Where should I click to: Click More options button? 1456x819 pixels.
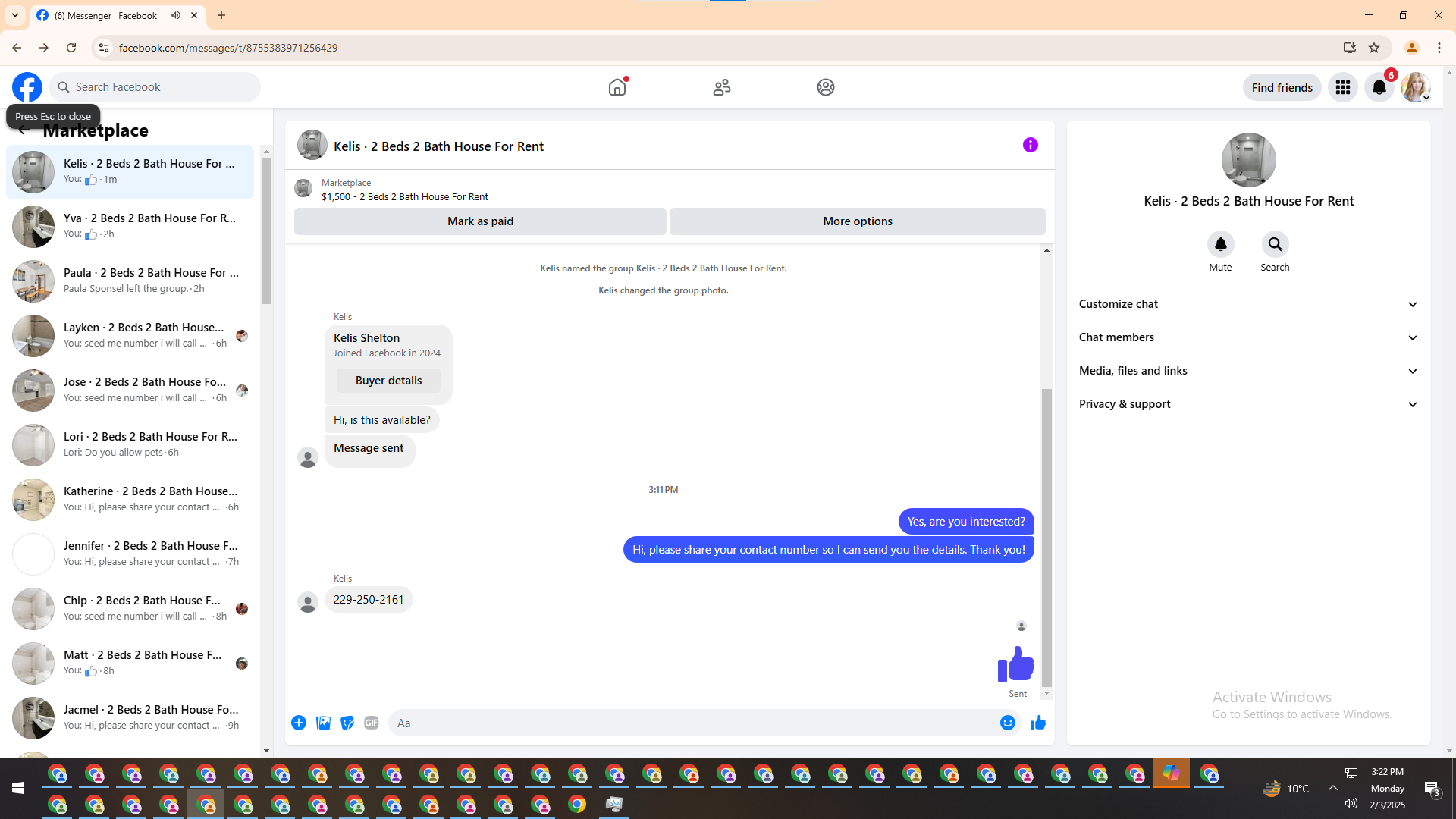pyautogui.click(x=858, y=221)
